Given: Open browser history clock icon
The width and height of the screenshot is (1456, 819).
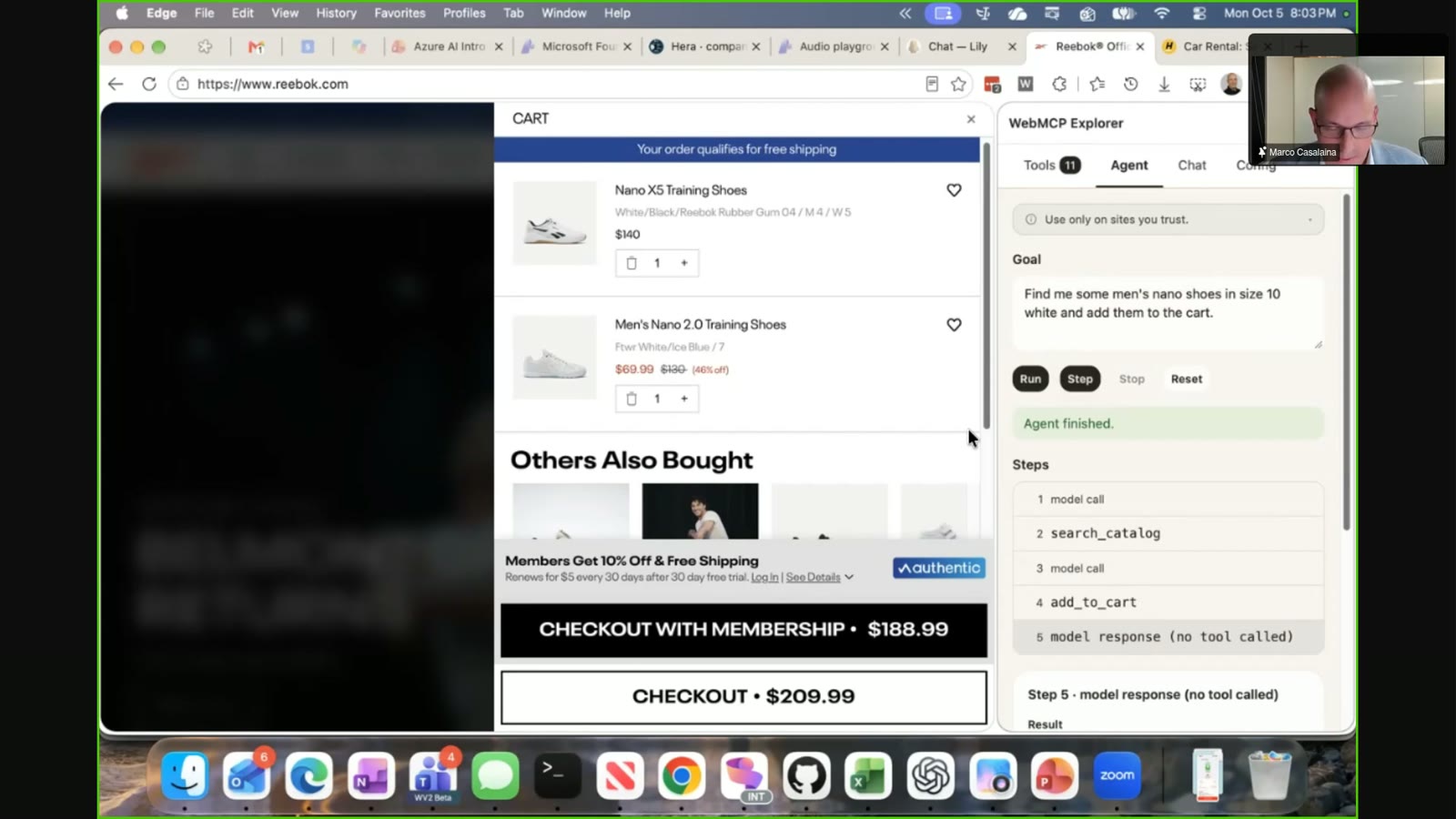Looking at the screenshot, I should 1130,84.
